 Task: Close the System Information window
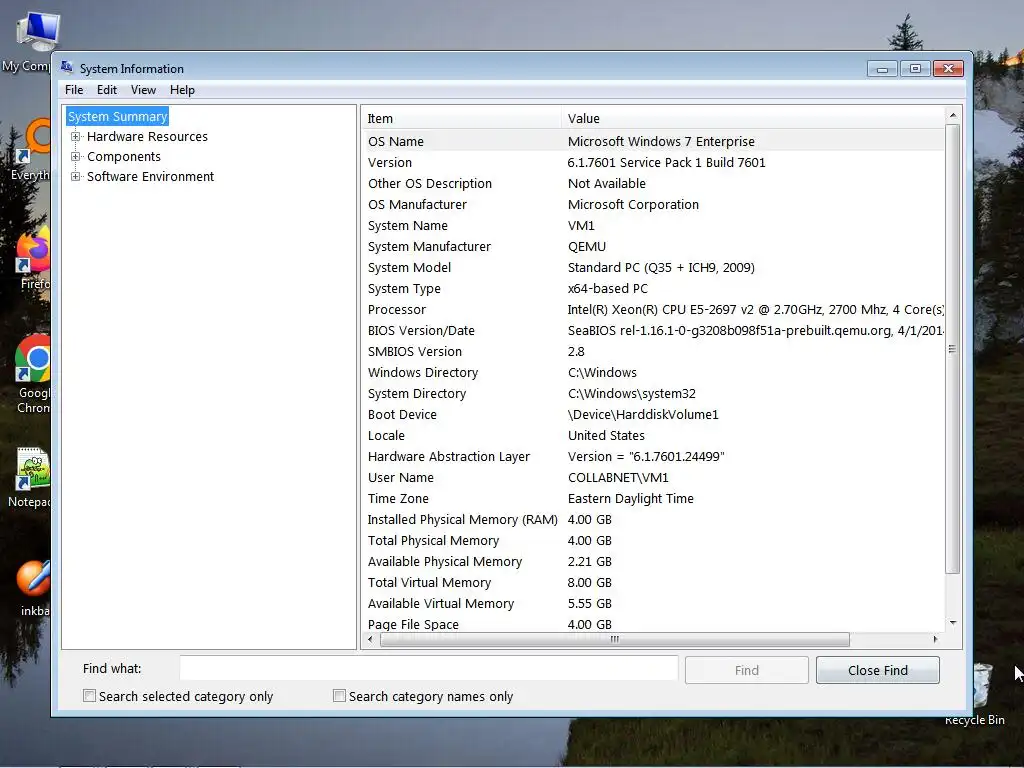pyautogui.click(x=948, y=69)
